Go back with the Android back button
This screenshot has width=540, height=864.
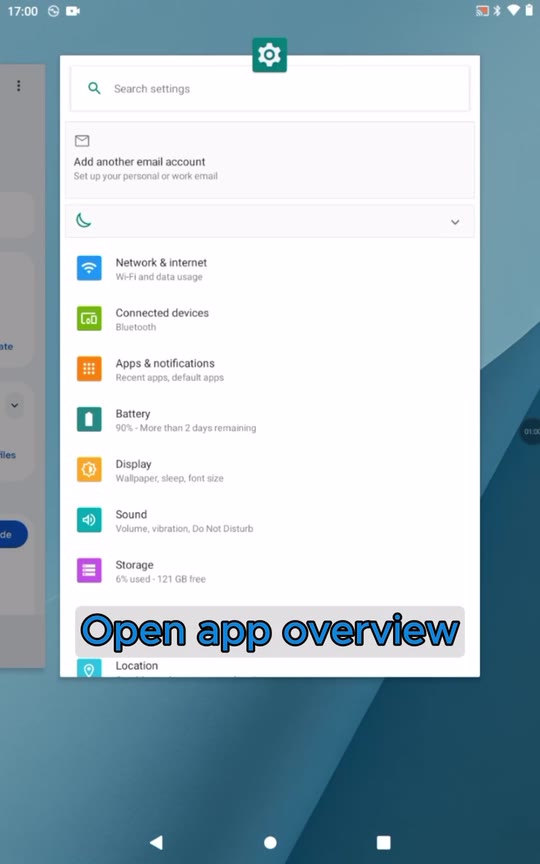[156, 841]
